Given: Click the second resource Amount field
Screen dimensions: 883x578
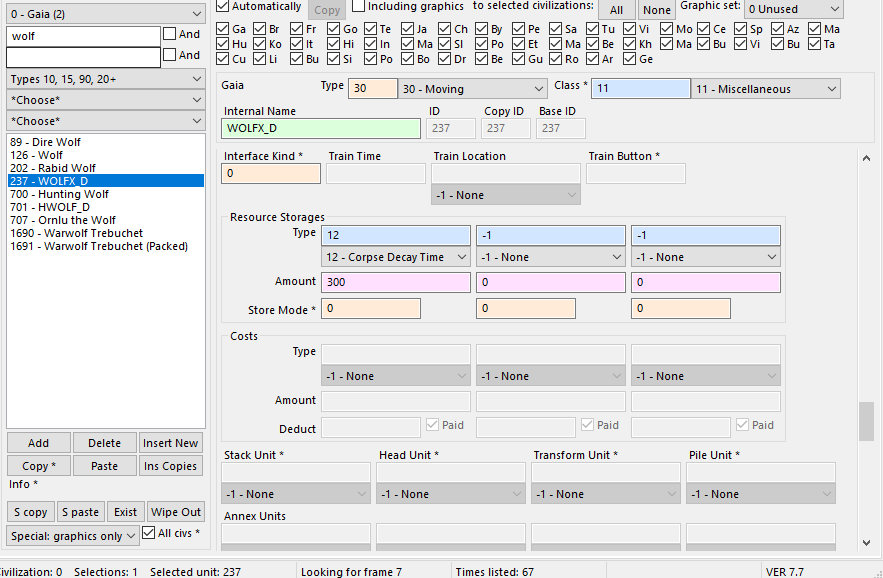Looking at the screenshot, I should [x=551, y=282].
